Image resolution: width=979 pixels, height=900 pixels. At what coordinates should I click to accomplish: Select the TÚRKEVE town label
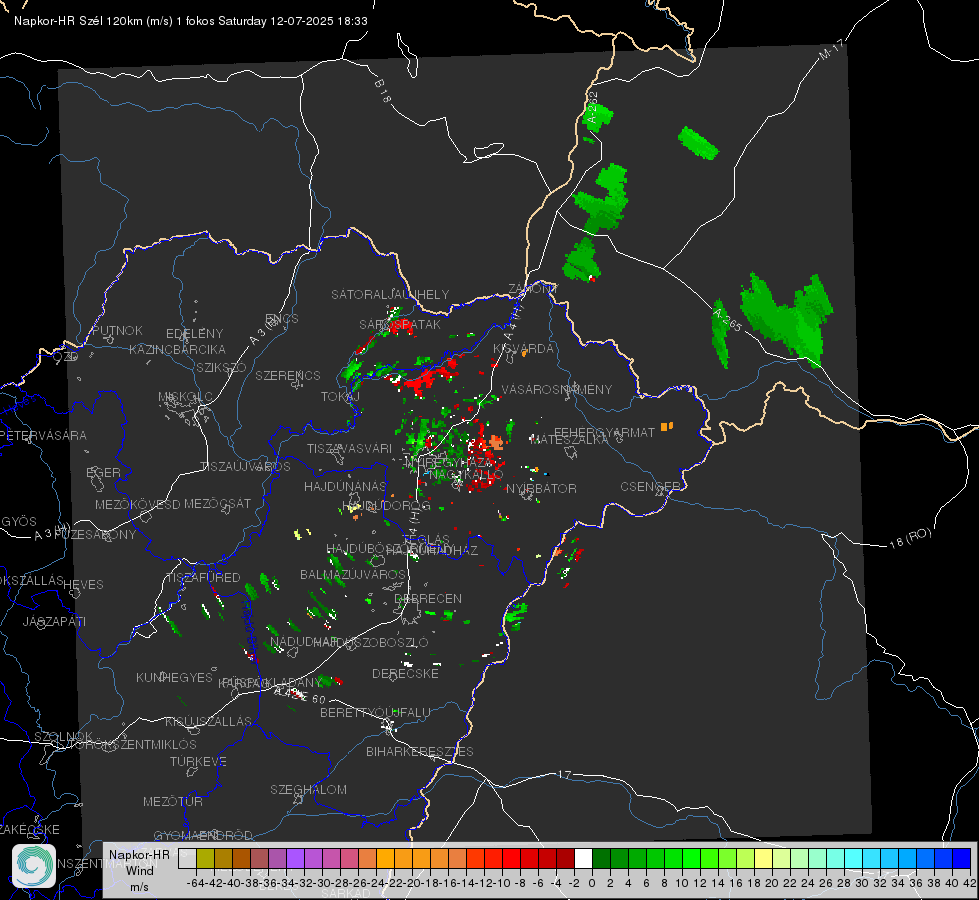[x=198, y=762]
